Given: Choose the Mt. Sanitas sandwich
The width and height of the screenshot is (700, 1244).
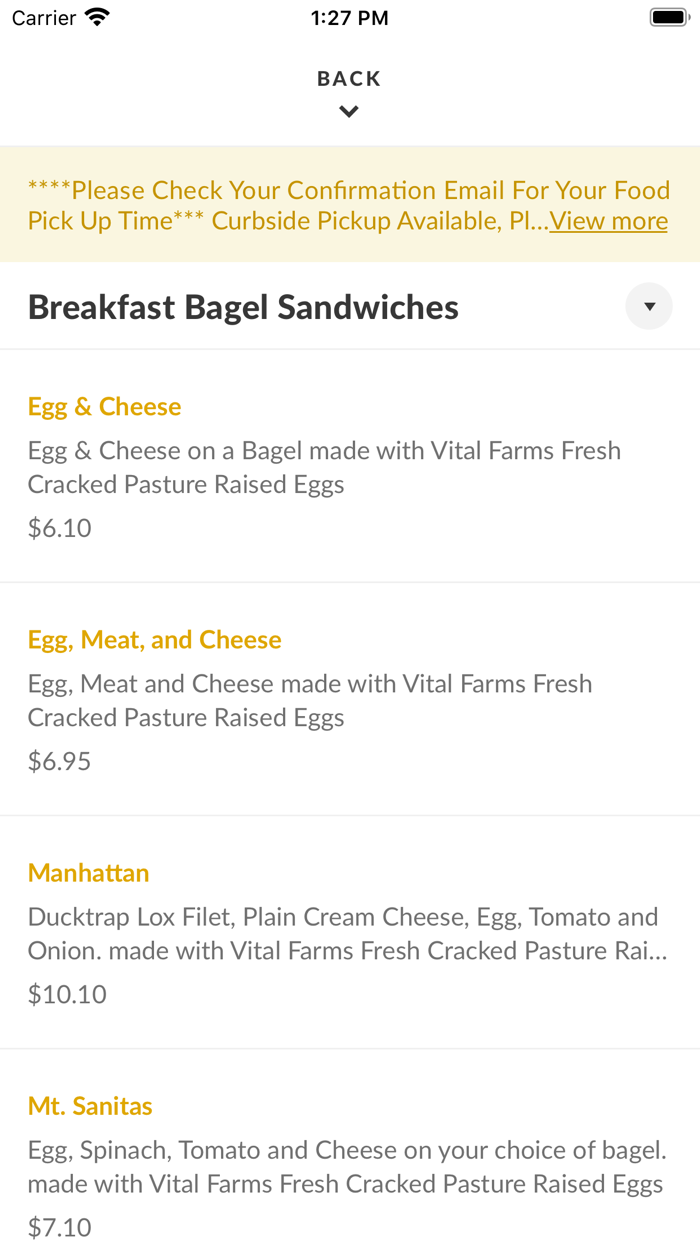Looking at the screenshot, I should (x=90, y=1105).
